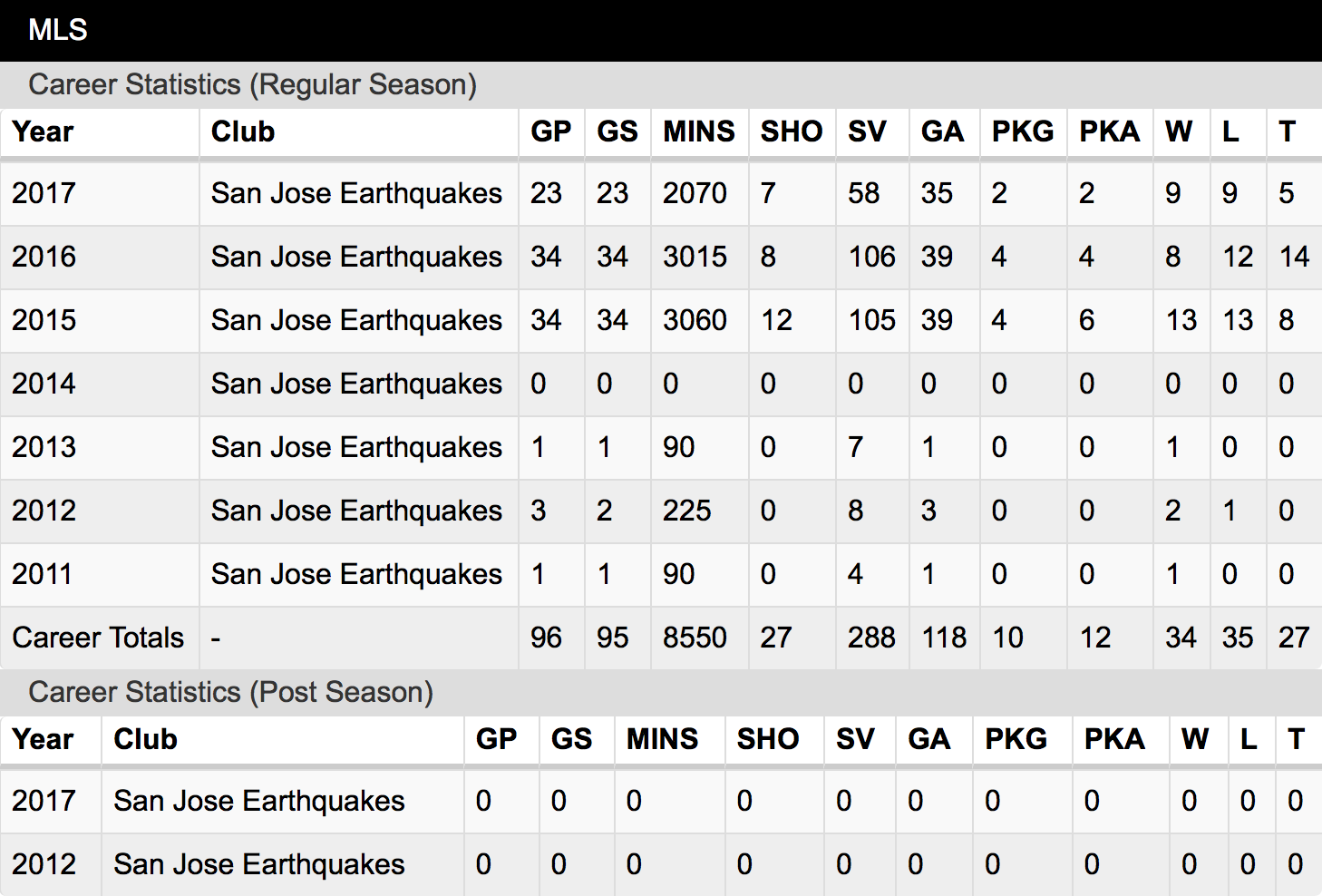Click the MINS column header in regular season table
This screenshot has height=896, width=1322.
[699, 131]
